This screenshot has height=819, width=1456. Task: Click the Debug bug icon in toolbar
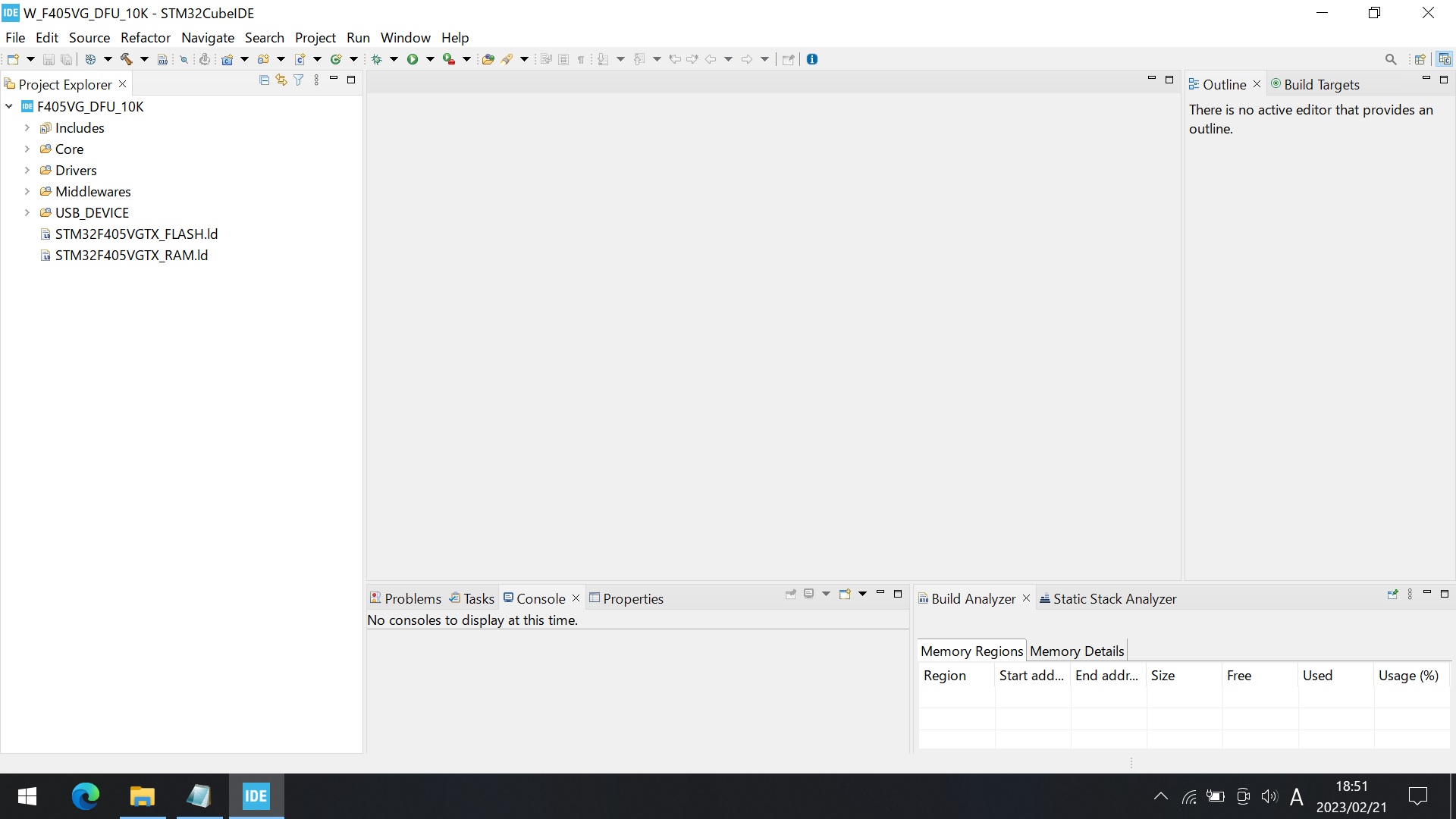point(376,59)
